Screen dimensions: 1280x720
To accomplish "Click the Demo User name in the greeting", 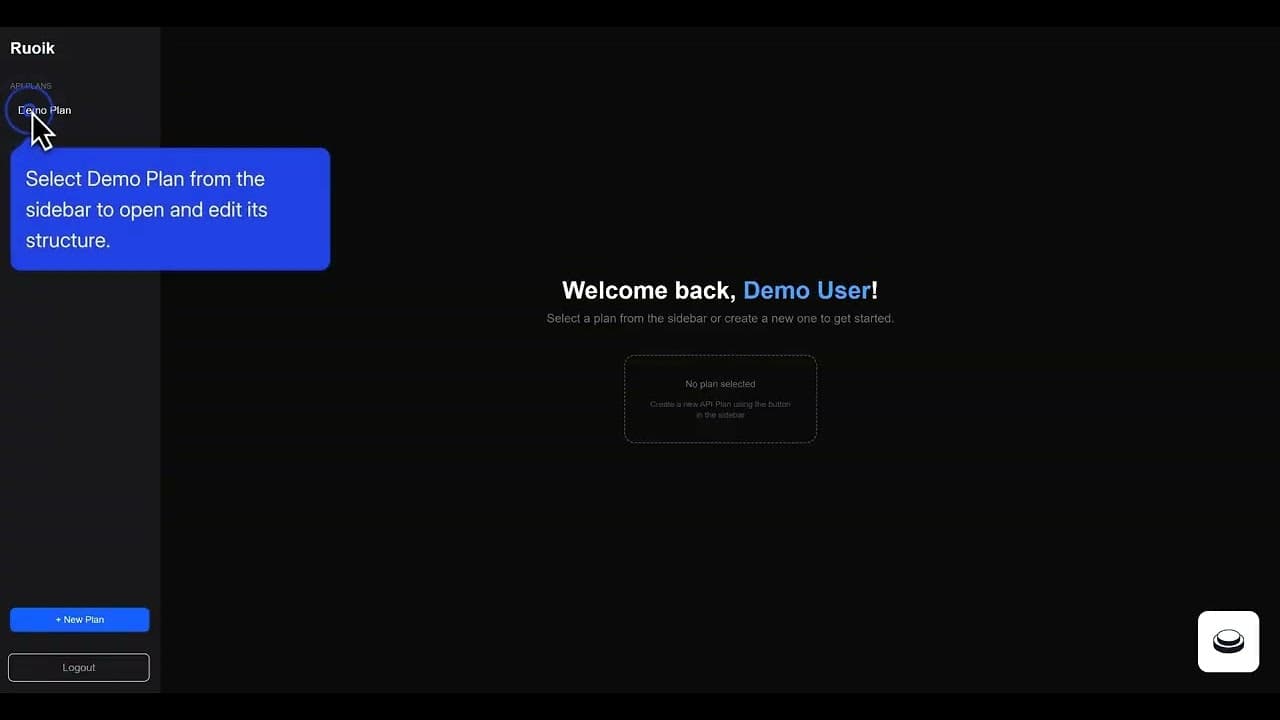I will point(806,290).
